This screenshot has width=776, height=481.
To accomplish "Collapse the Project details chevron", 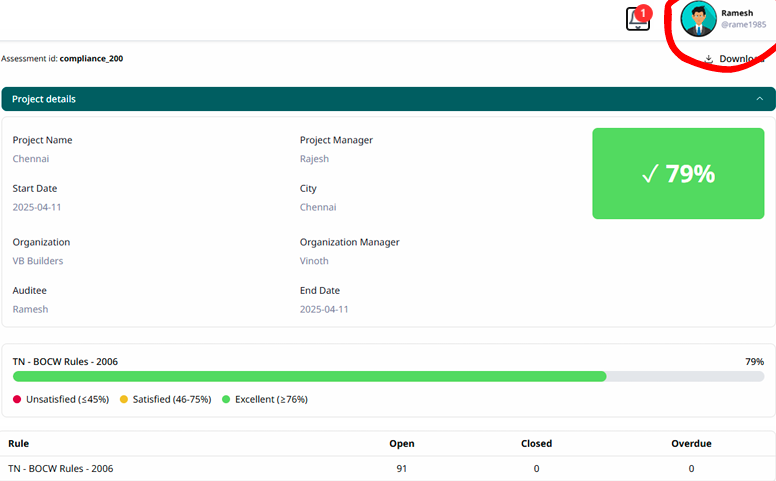I will pos(760,99).
